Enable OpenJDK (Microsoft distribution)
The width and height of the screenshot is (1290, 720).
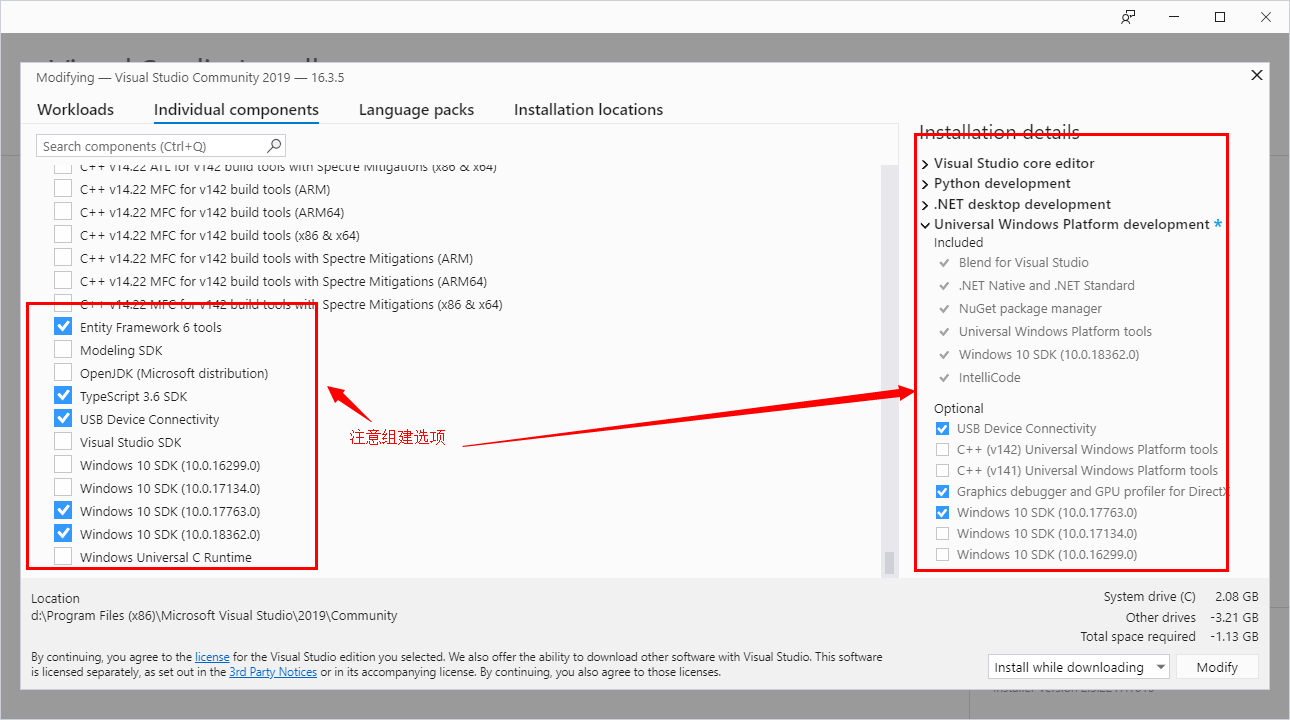pos(63,373)
